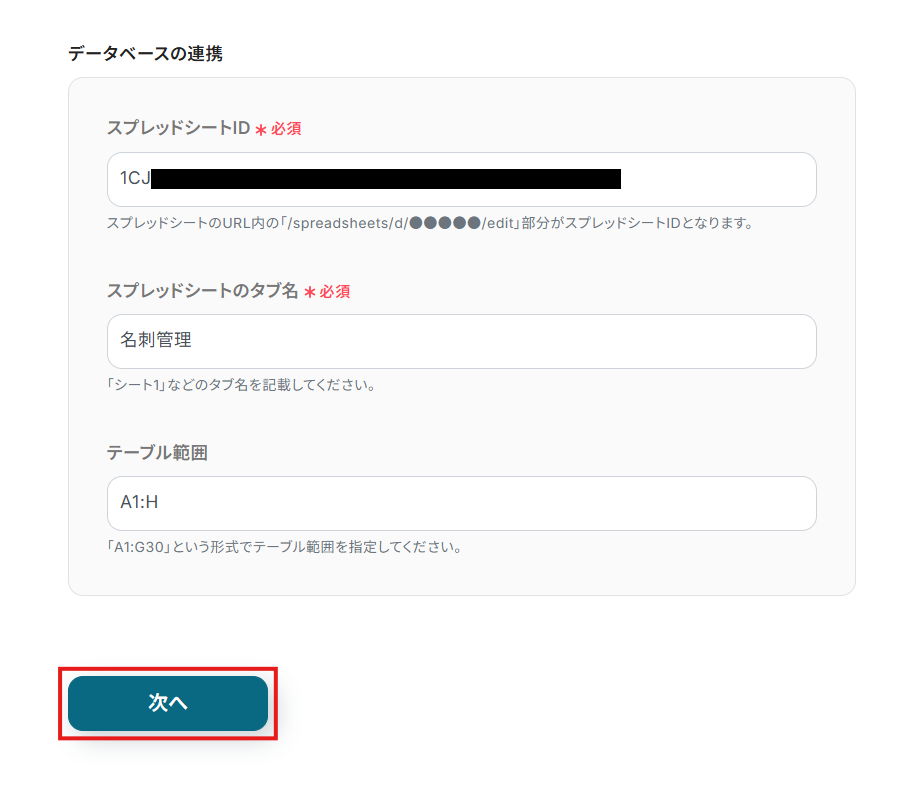This screenshot has height=795, width=919.
Task: Click the データベースの連携 section heading
Action: click(145, 54)
